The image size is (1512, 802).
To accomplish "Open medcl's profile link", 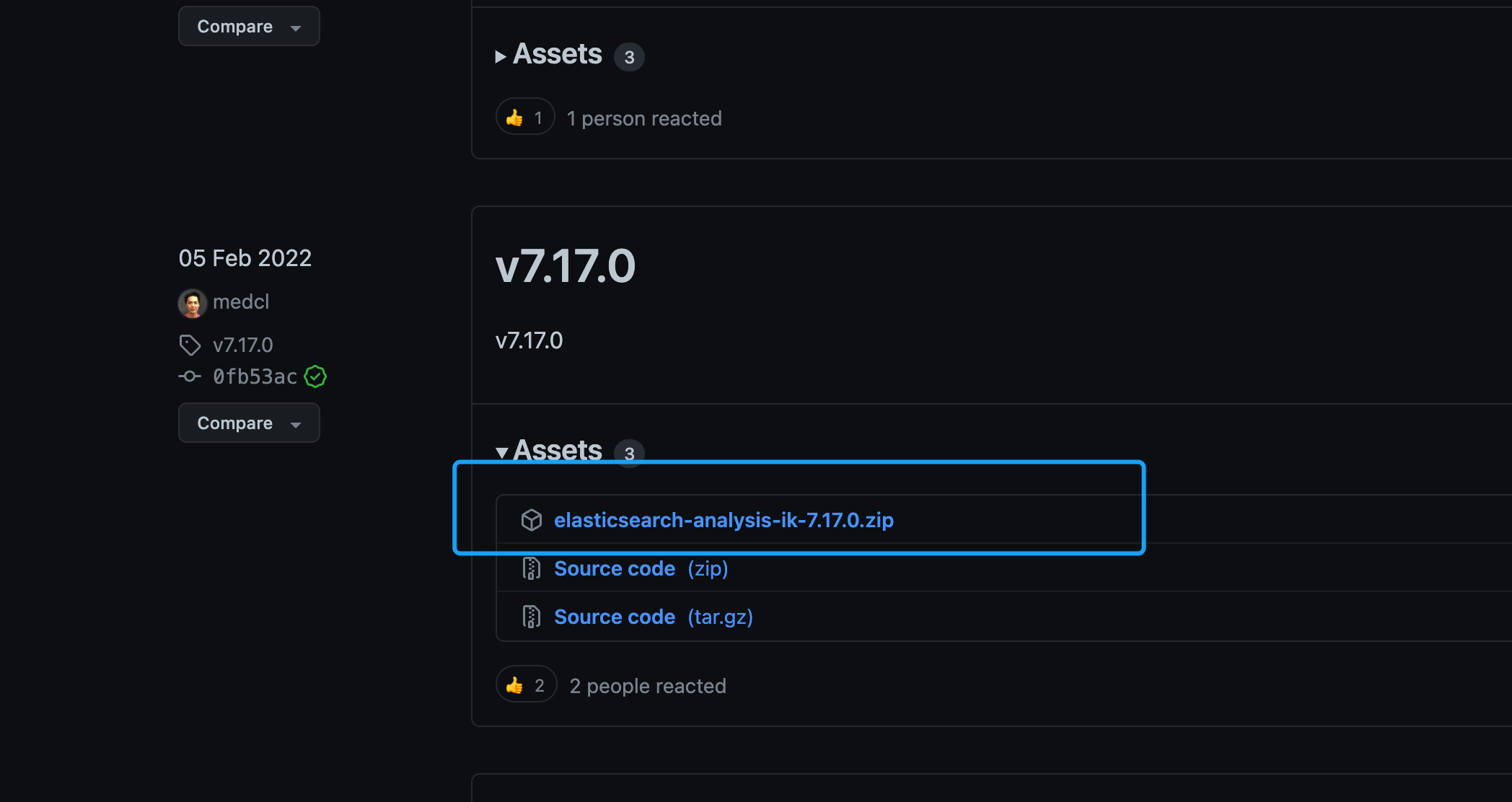I will (x=241, y=302).
